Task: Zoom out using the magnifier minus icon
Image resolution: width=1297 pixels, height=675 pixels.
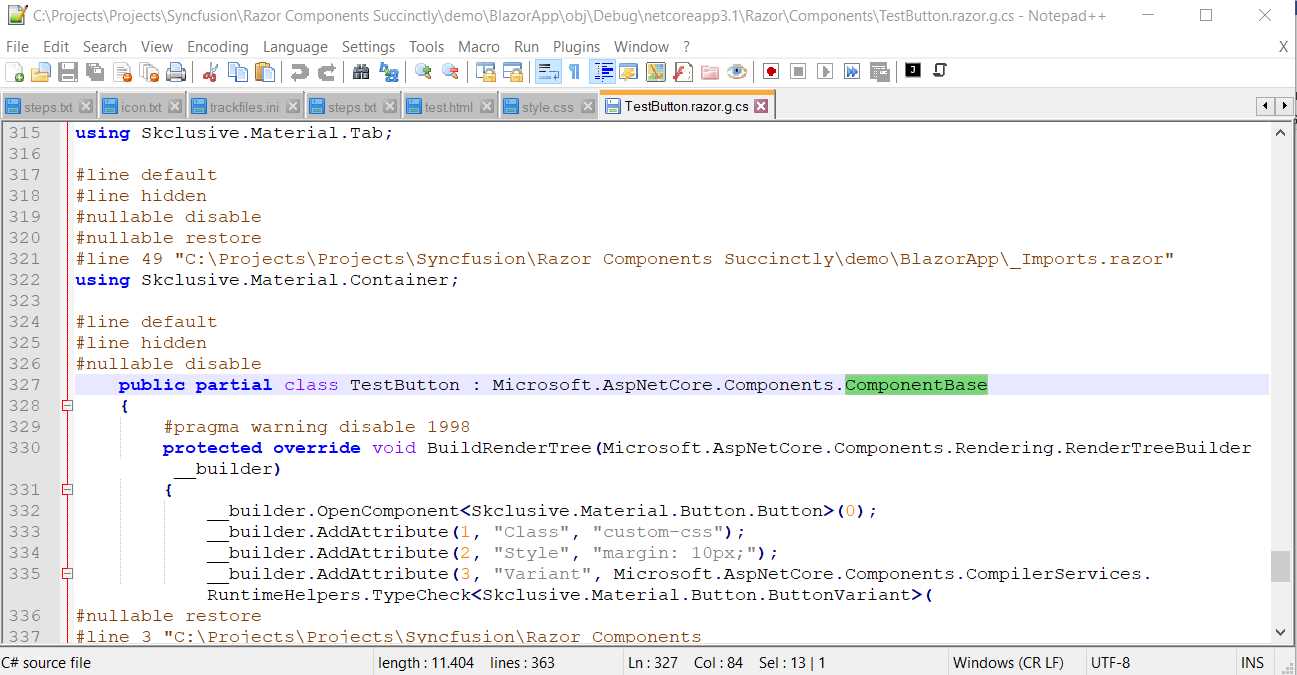Action: (x=450, y=71)
